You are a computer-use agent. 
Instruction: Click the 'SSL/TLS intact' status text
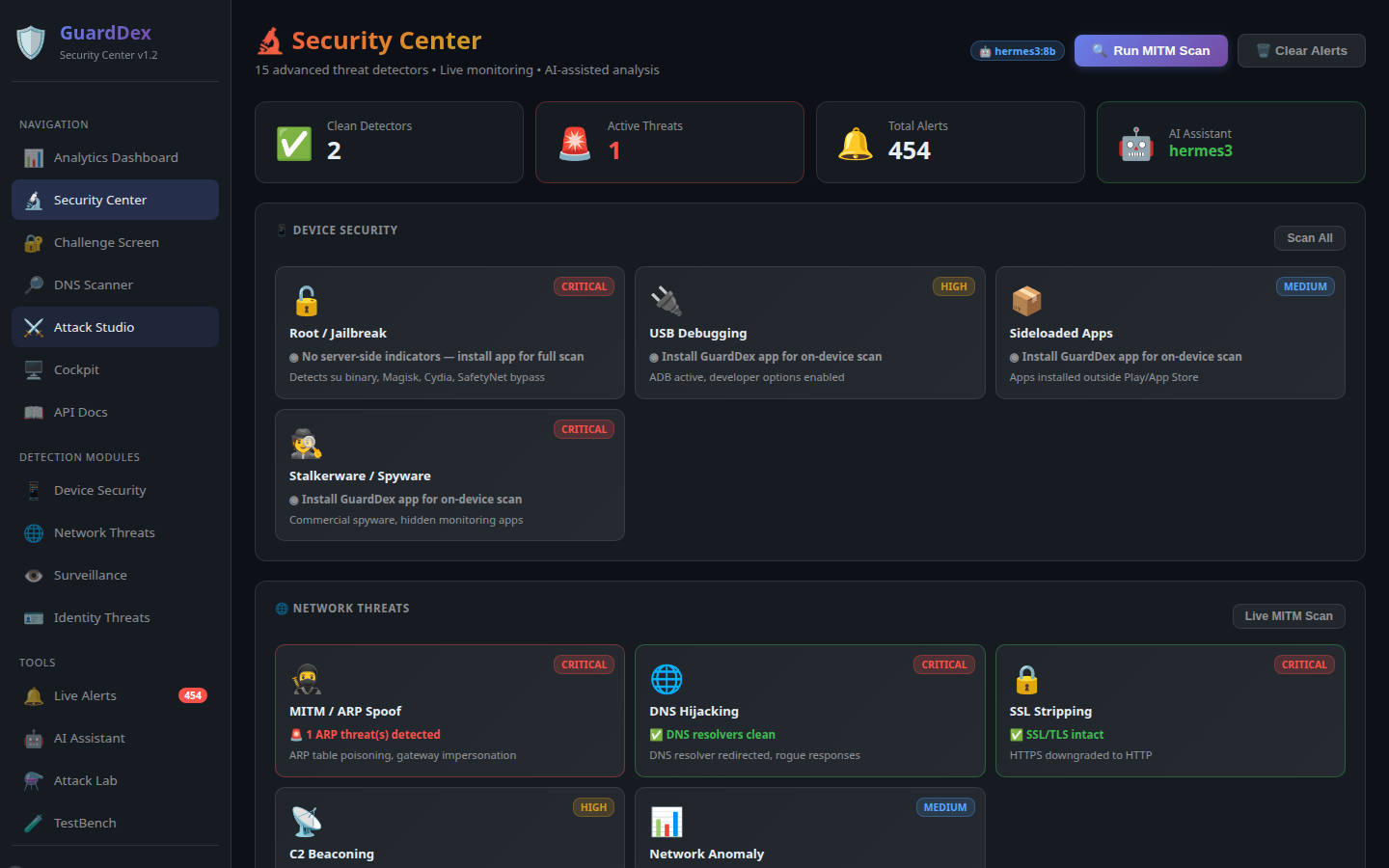[1057, 735]
